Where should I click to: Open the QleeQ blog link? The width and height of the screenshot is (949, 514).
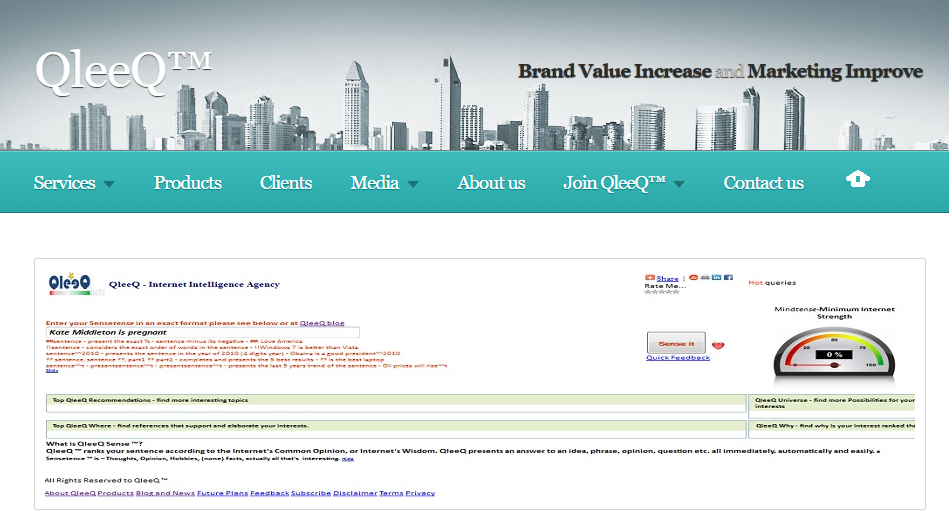(322, 323)
